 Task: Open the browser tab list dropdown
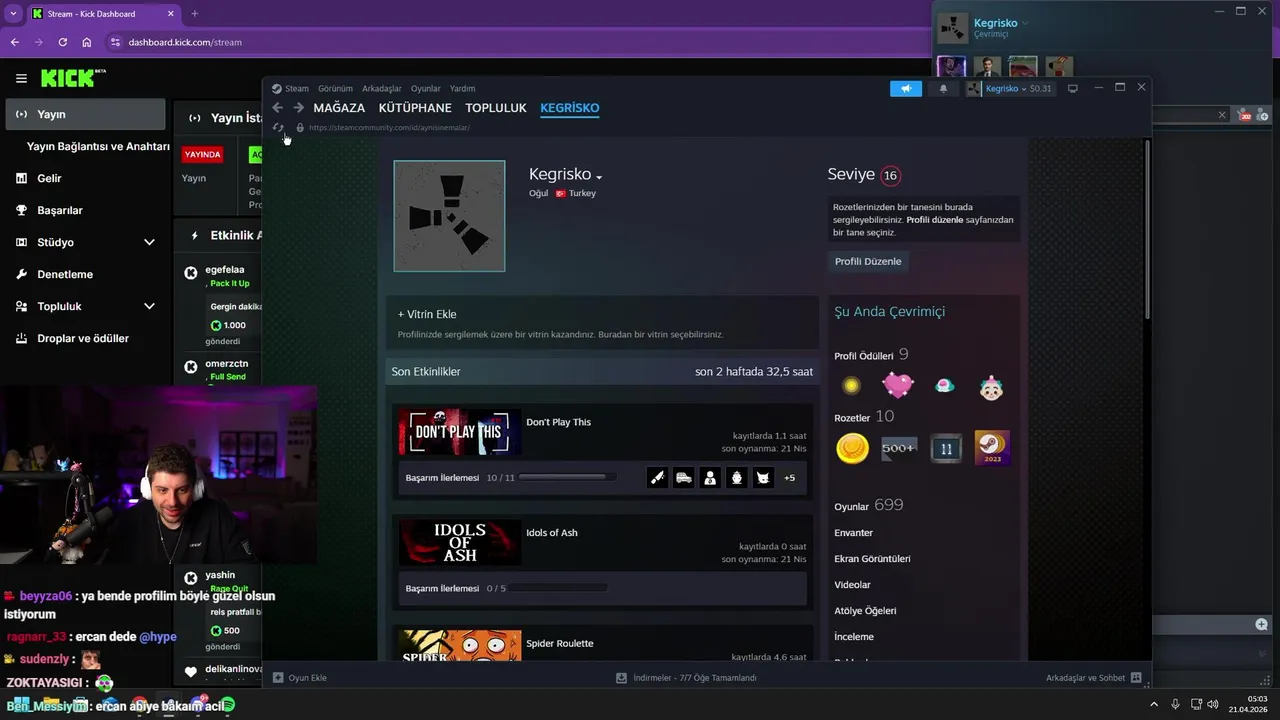pos(13,14)
